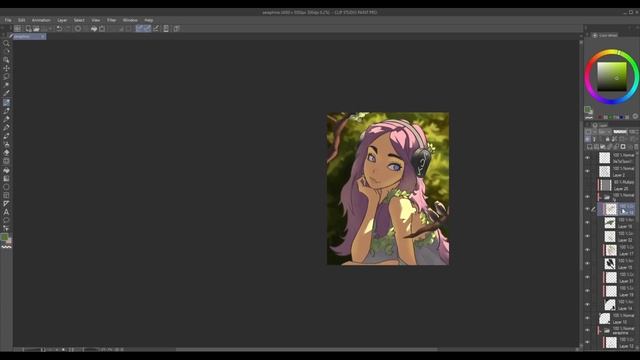Click Lock layer icon in Layer panel

tap(607, 139)
